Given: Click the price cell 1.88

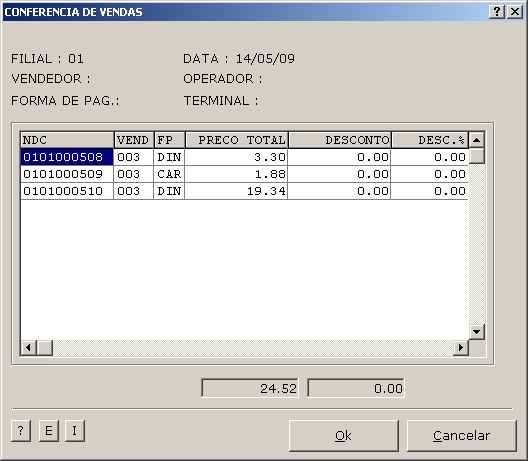Looking at the screenshot, I should click(236, 174).
